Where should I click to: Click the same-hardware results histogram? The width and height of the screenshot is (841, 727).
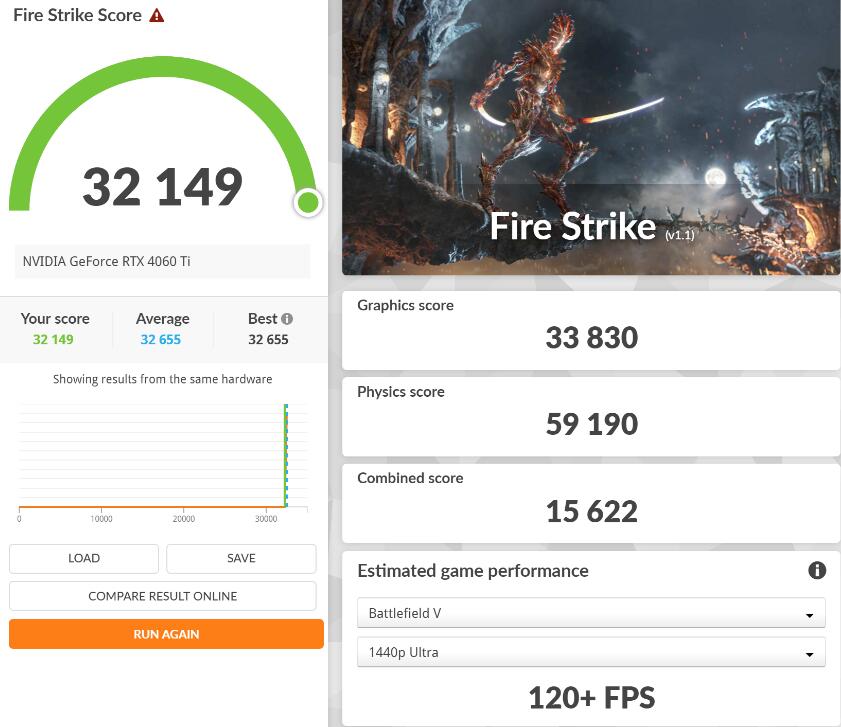click(162, 460)
